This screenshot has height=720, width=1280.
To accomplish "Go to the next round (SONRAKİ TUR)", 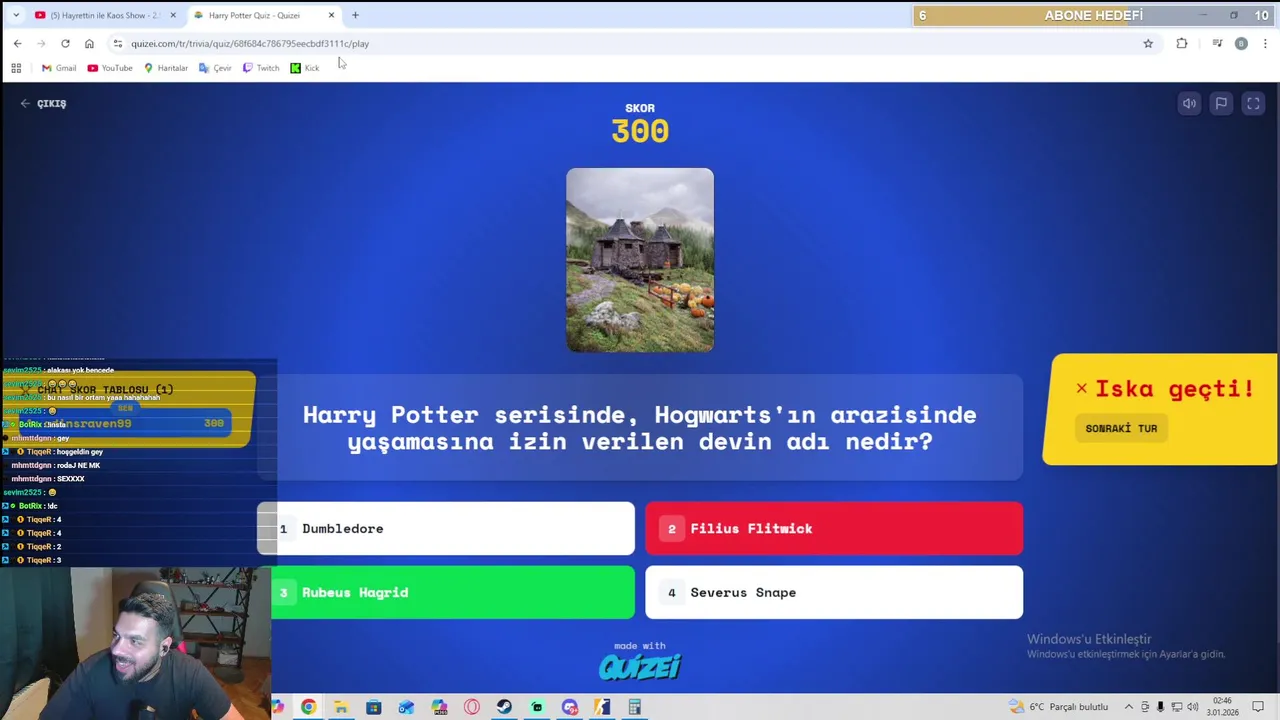I will click(1121, 428).
